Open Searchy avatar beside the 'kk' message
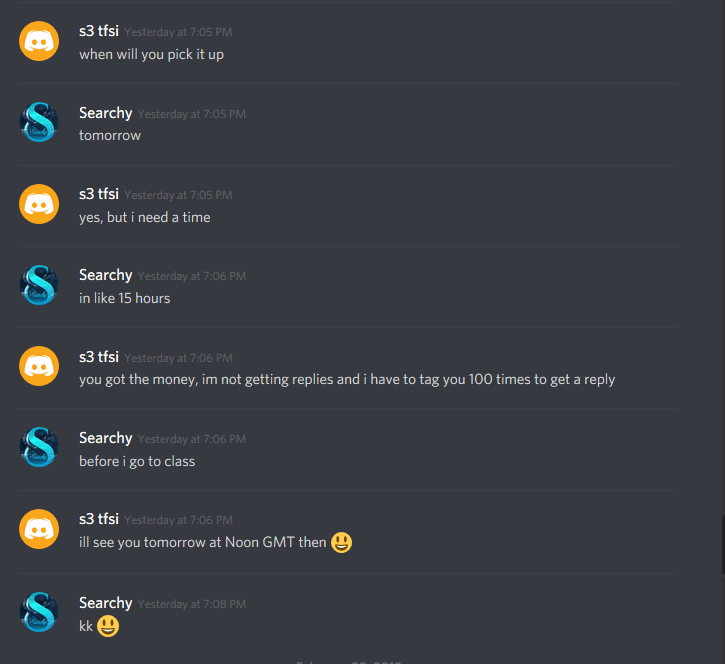Viewport: 725px width, 664px height. pos(39,612)
